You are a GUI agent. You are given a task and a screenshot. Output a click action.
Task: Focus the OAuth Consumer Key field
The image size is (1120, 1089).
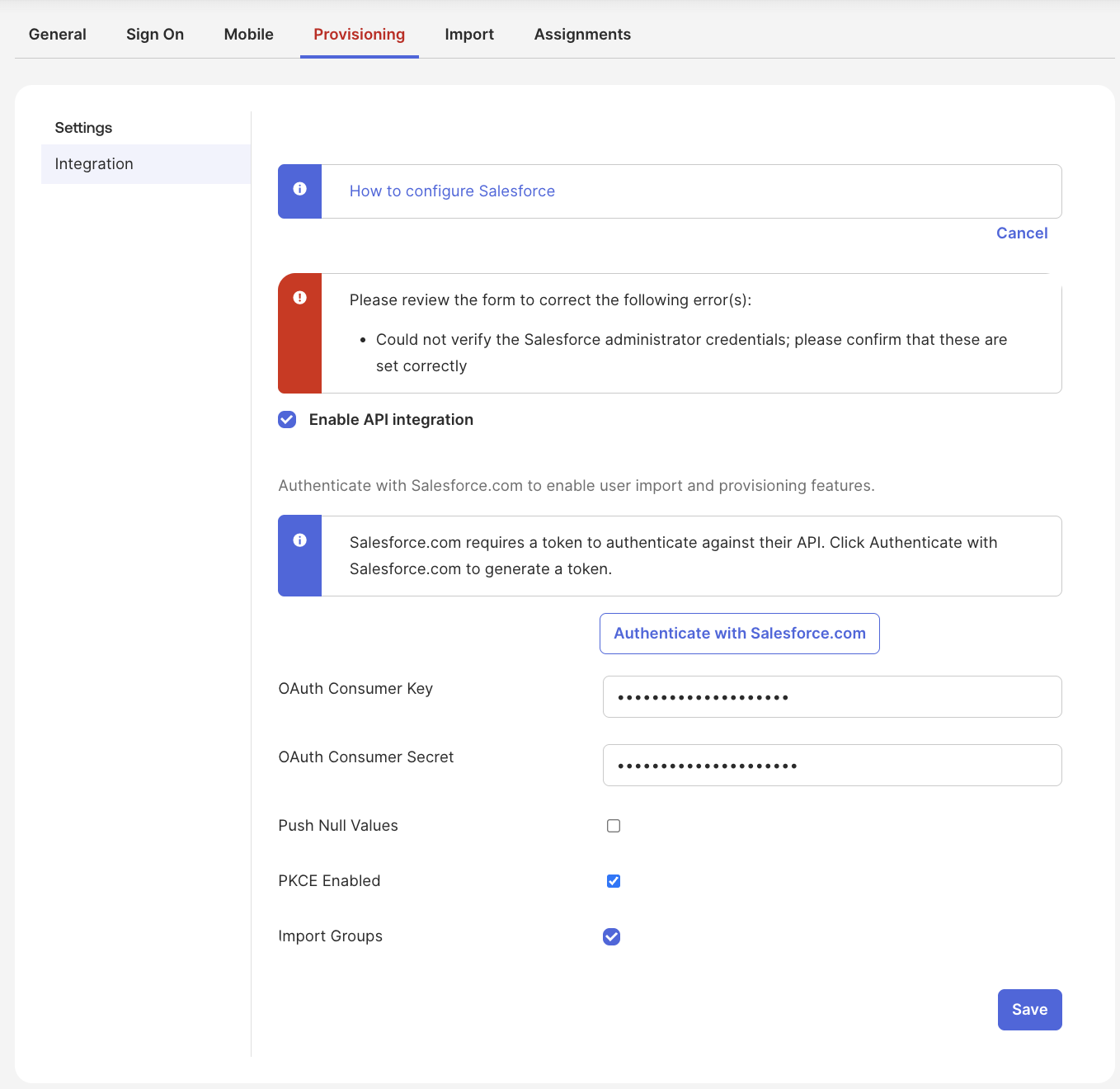[x=832, y=697]
